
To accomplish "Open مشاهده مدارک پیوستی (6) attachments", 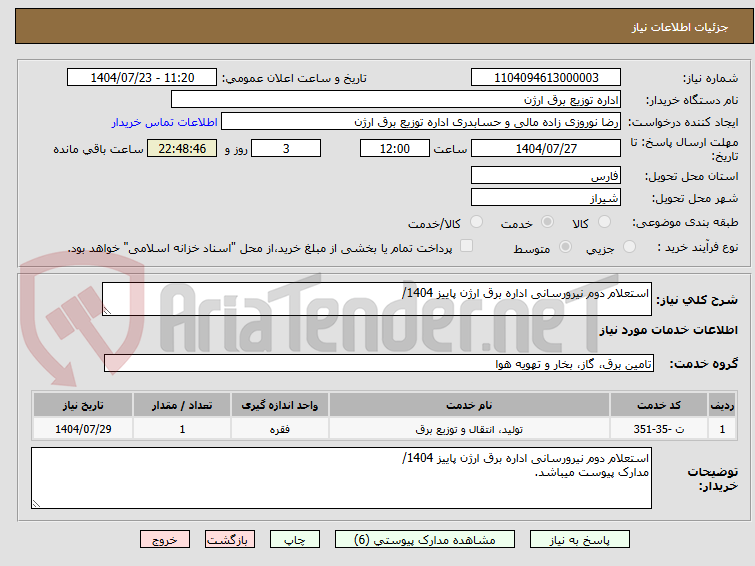I will pyautogui.click(x=425, y=540).
